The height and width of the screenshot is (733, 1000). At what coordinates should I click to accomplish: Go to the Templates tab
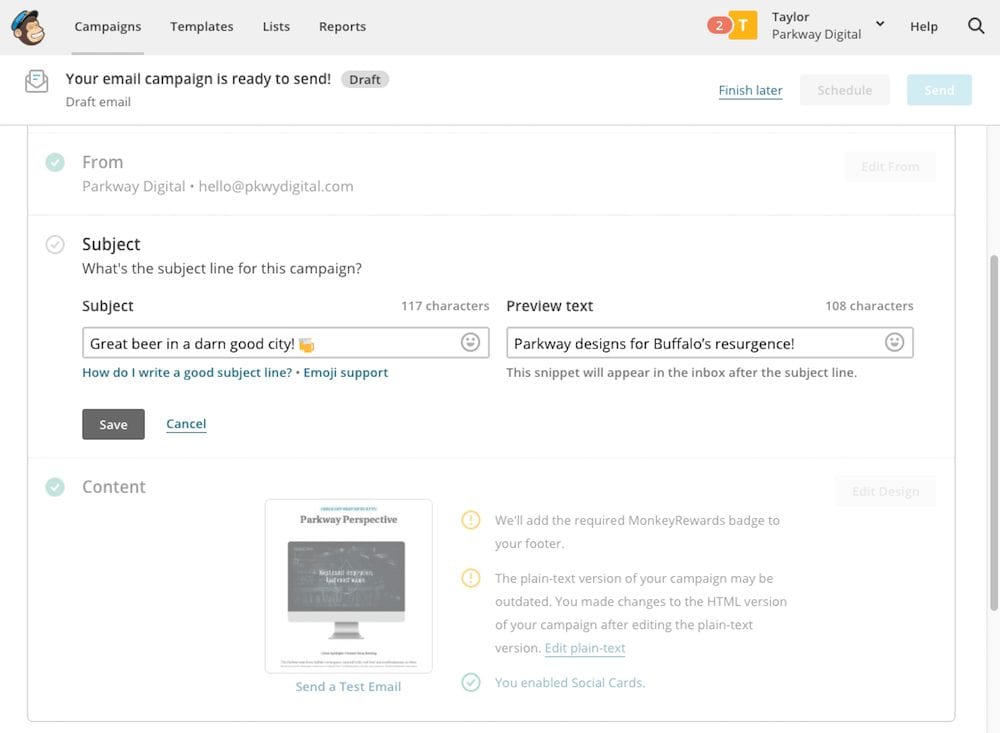coord(202,26)
